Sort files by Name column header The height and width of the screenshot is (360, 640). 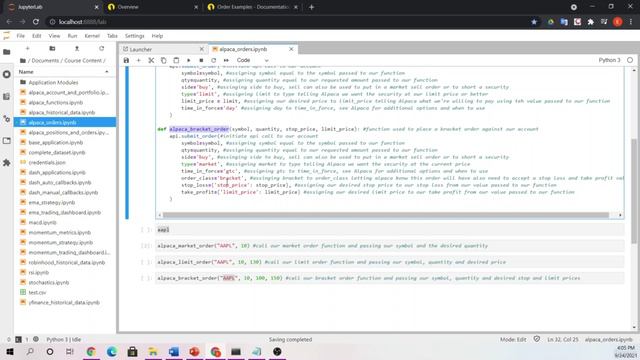coord(64,72)
